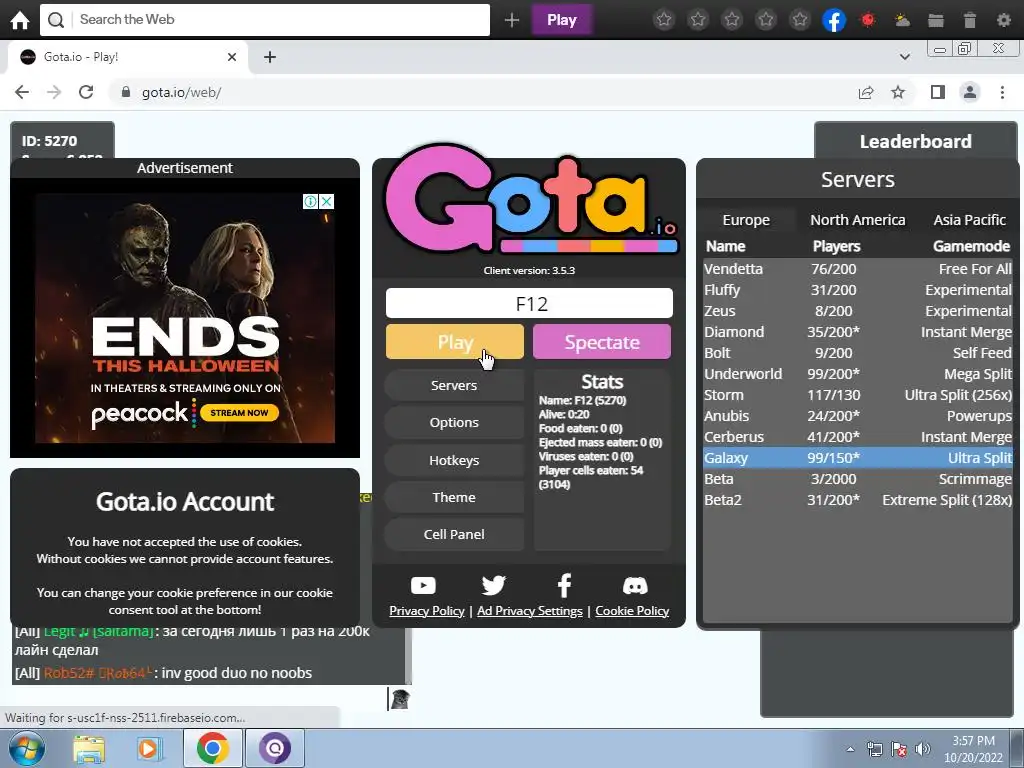
Task: Go back with the browser back arrow
Action: pyautogui.click(x=22, y=92)
